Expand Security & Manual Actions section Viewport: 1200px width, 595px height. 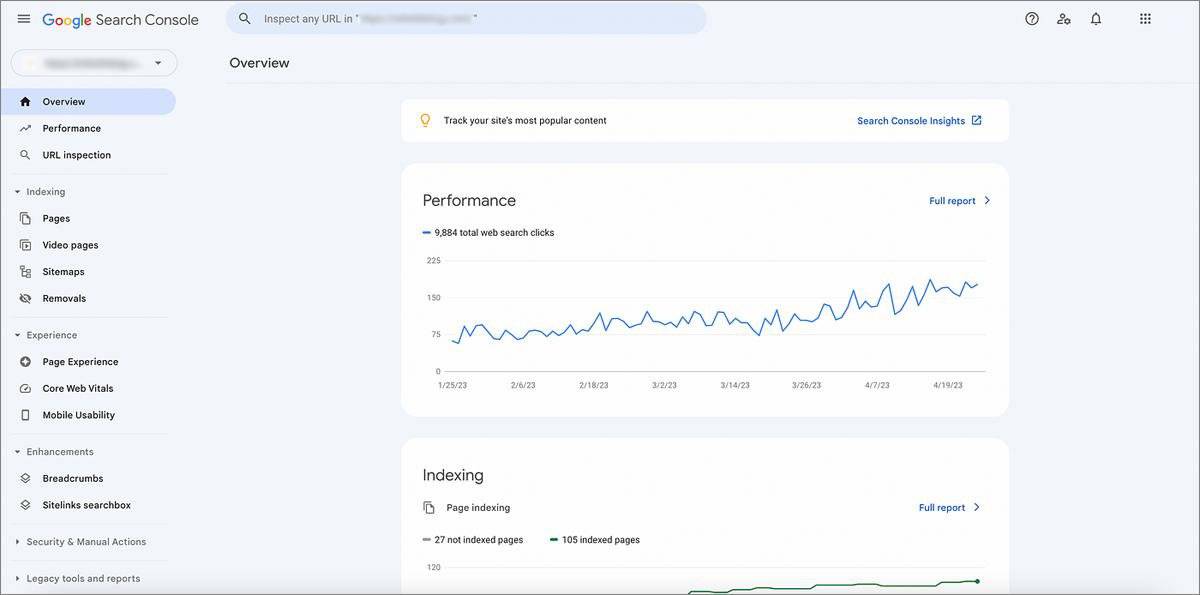[x=17, y=542]
